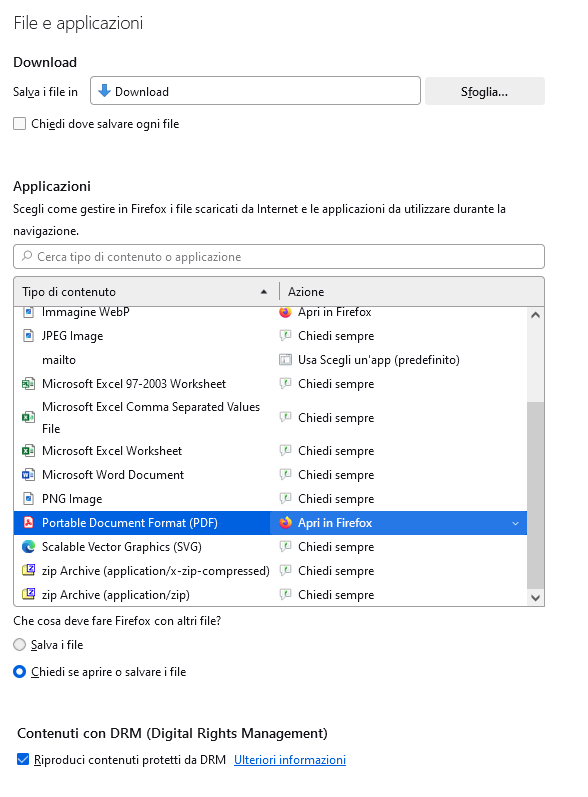
Task: Click the applications list scrollbar thumb
Action: pos(535,495)
